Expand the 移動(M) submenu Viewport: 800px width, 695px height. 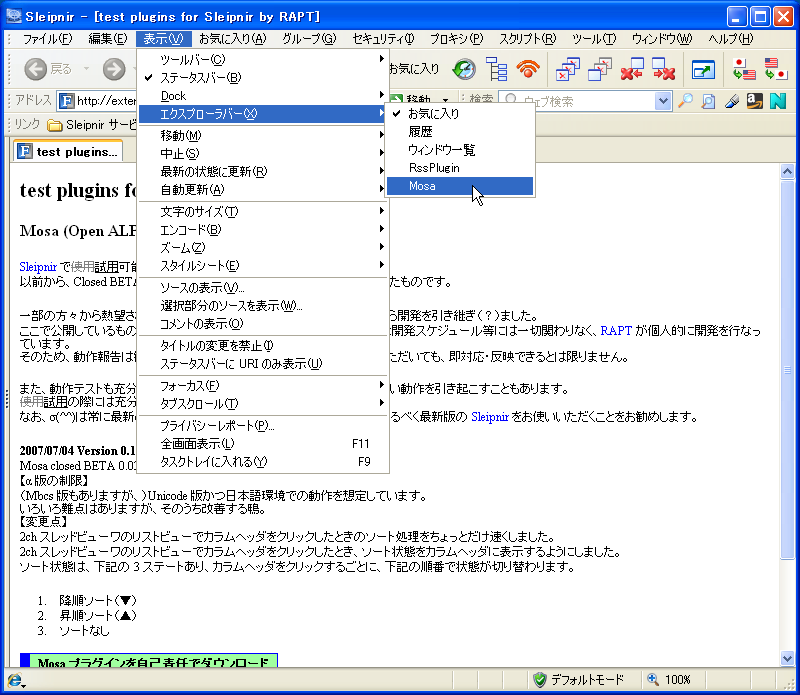[x=263, y=135]
